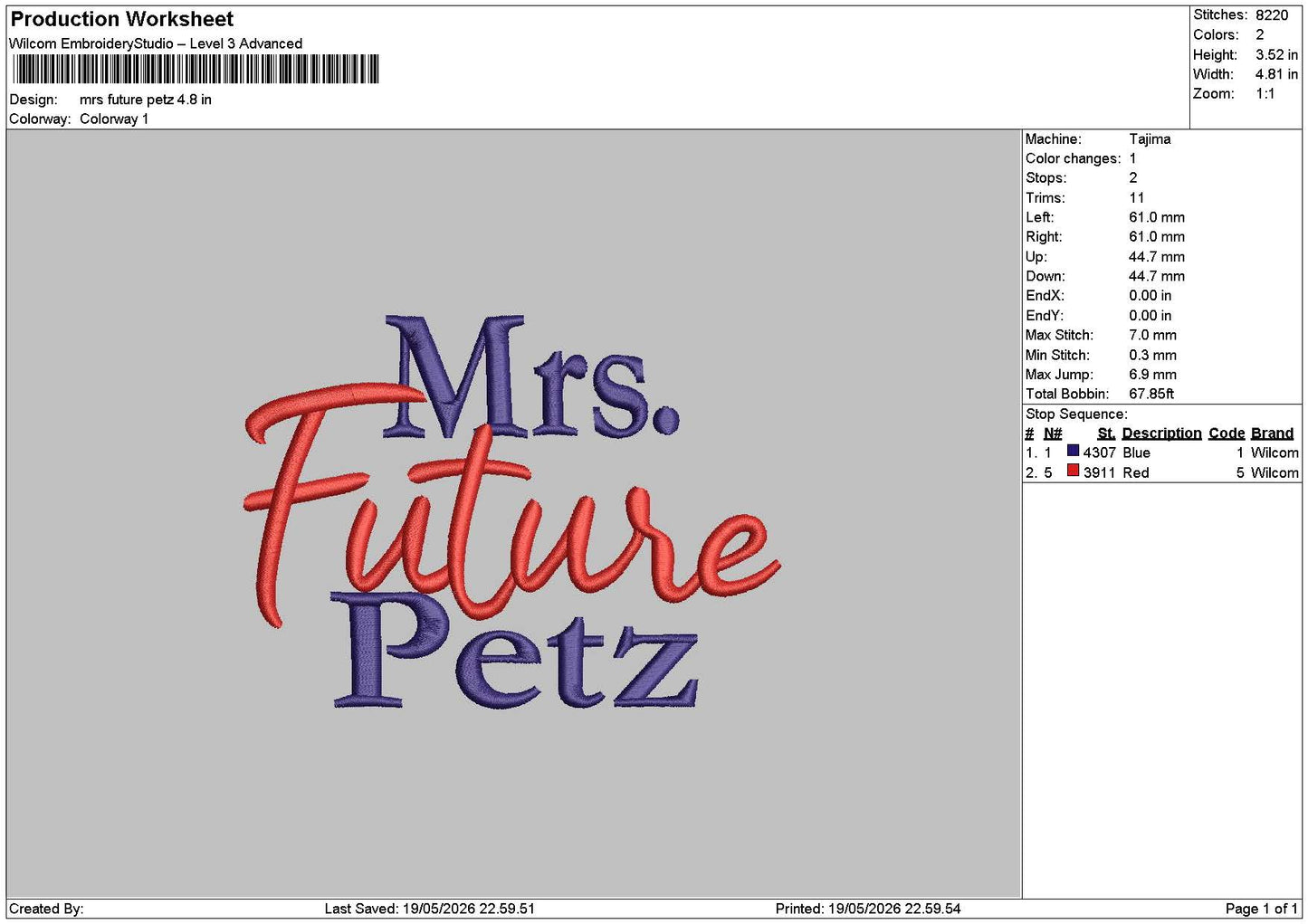Viewport: 1308px width, 924px height.
Task: Click the Machine value 'Tajima'
Action: pos(1150,138)
